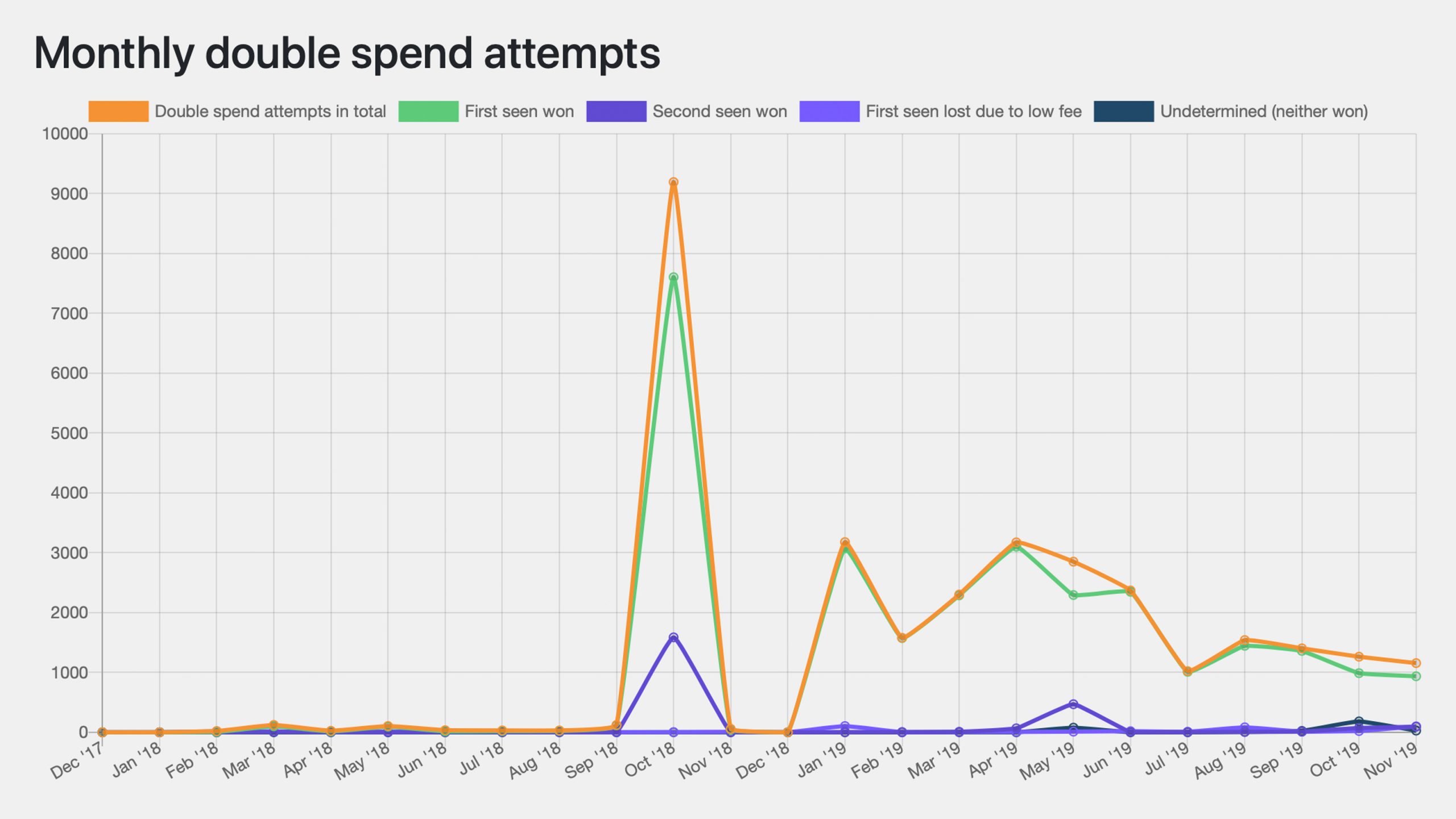Click the 'First seen lost due to low fee' swatch

[x=829, y=111]
